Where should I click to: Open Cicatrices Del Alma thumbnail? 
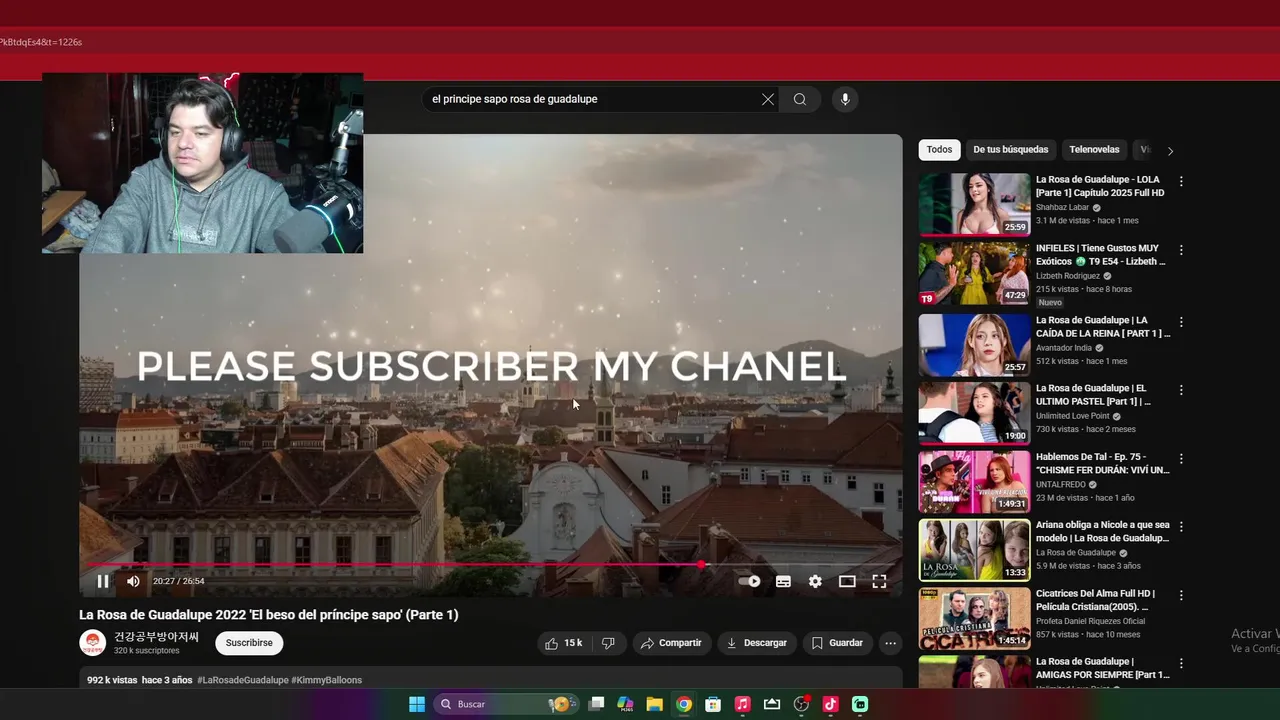(x=974, y=618)
